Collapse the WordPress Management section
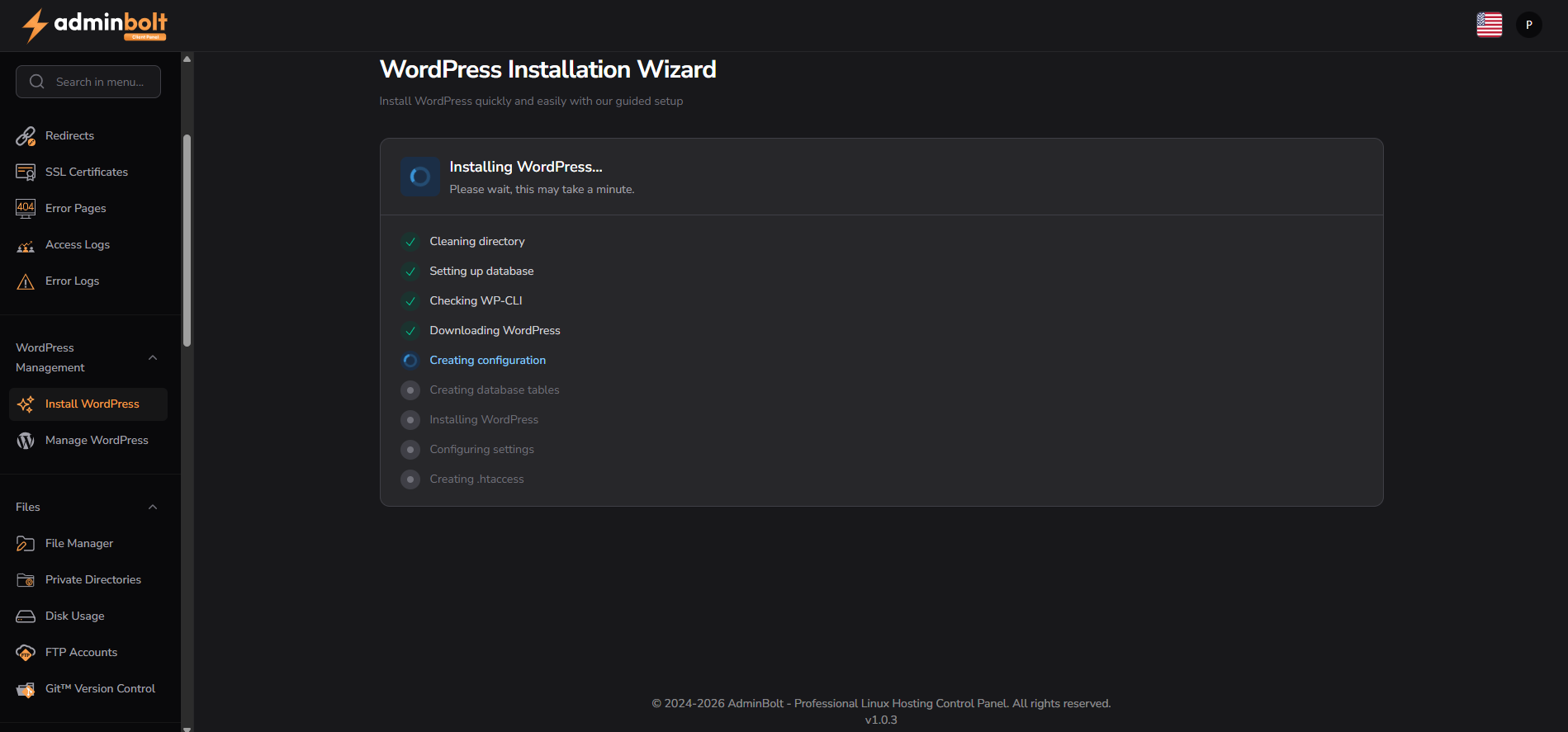Screen dimensions: 1568x732 pyautogui.click(x=153, y=357)
